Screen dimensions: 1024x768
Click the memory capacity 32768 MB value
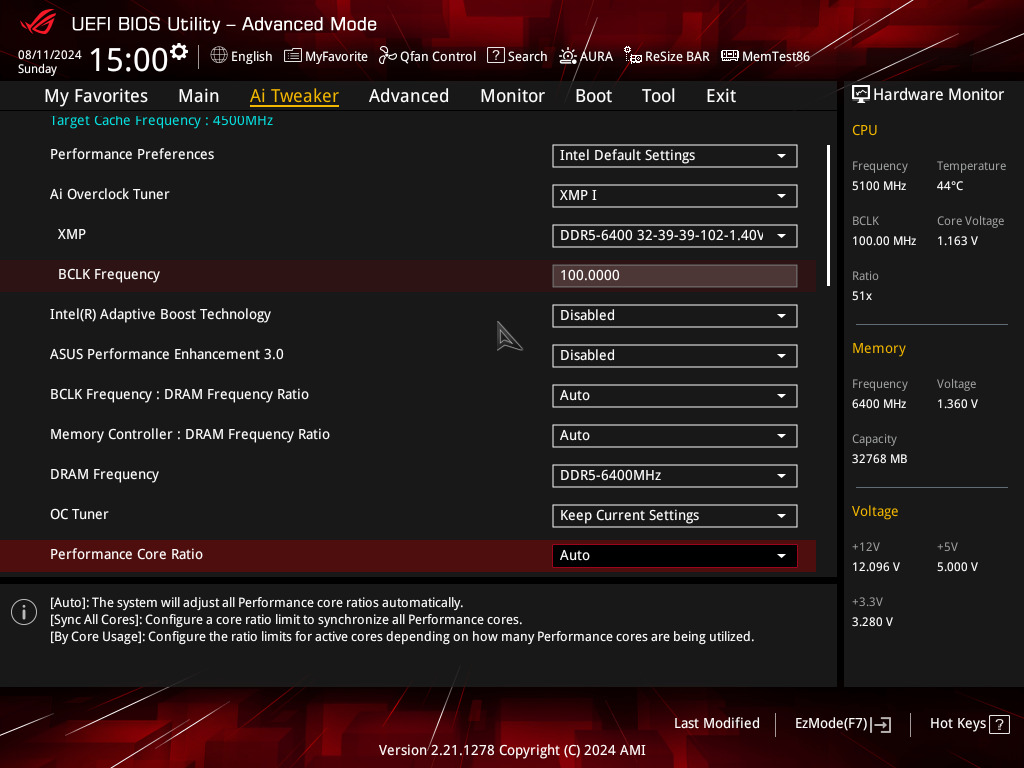(879, 458)
